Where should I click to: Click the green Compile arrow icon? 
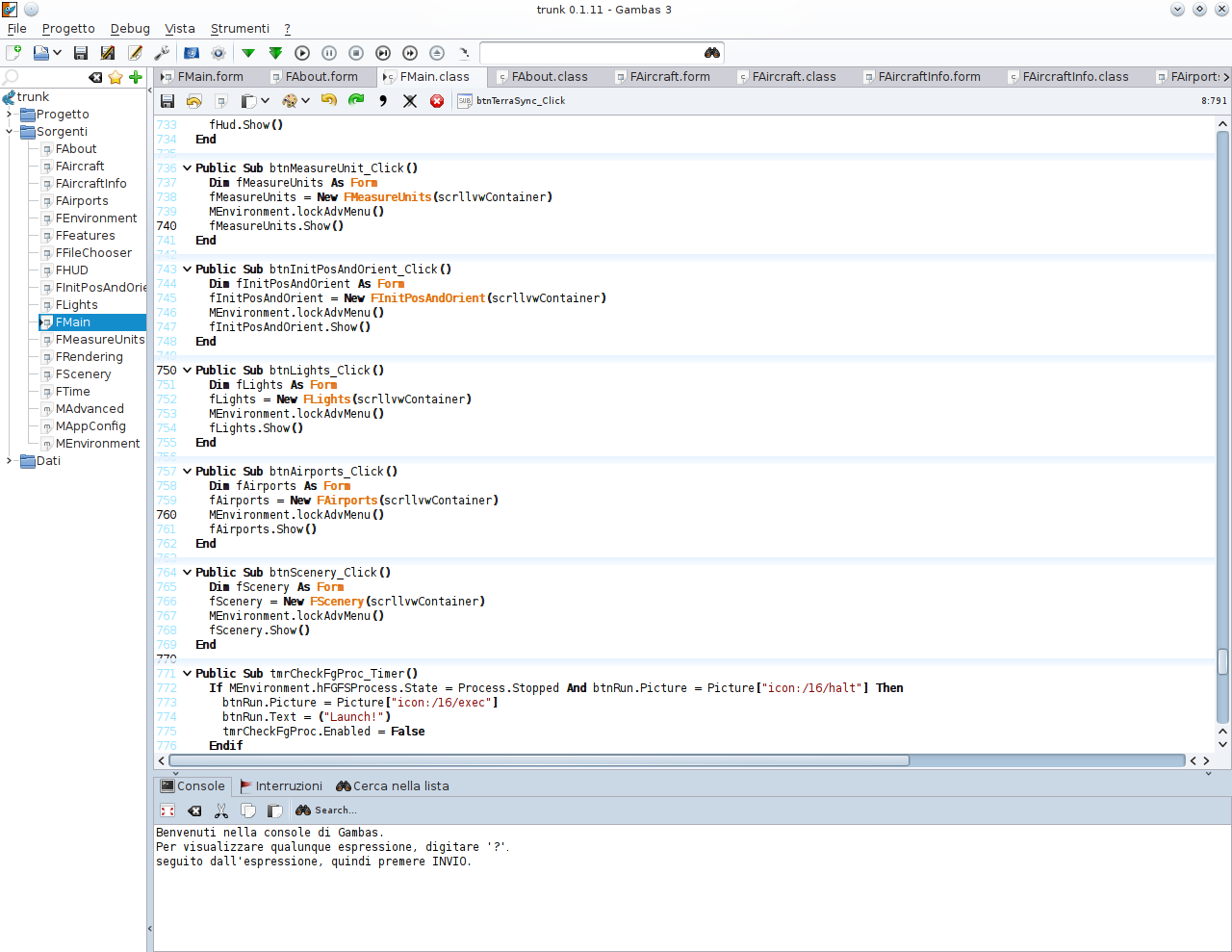coord(248,53)
